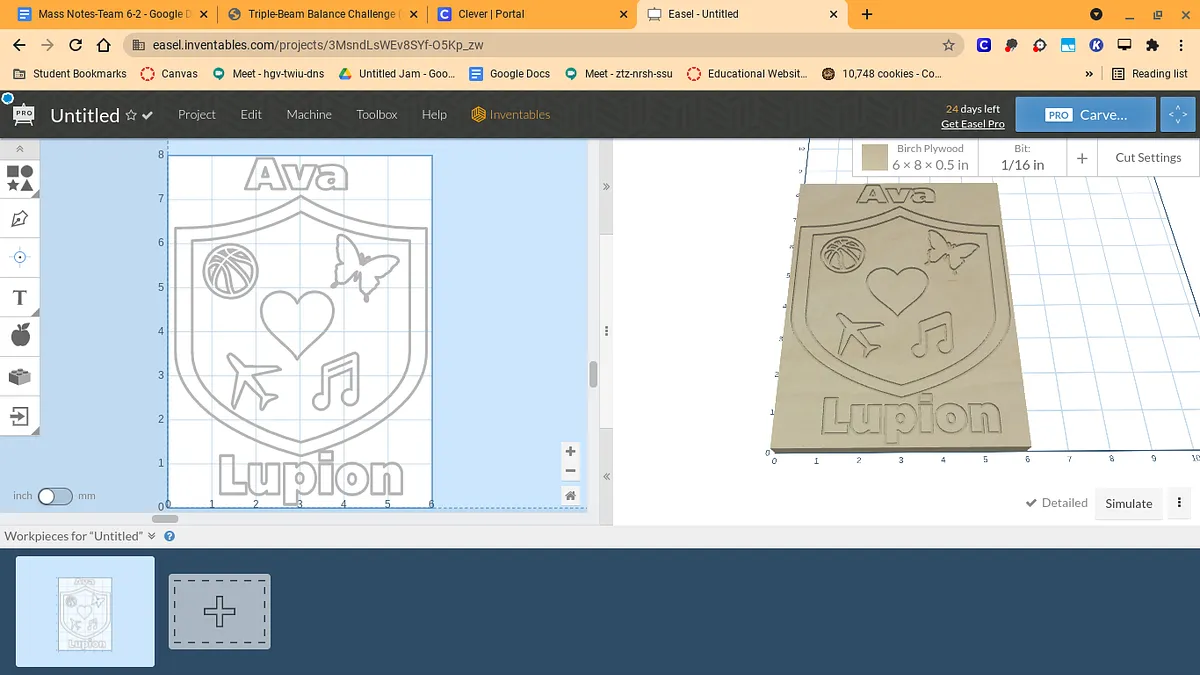Image resolution: width=1200 pixels, height=675 pixels.
Task: Open the apple icon library
Action: (20, 336)
